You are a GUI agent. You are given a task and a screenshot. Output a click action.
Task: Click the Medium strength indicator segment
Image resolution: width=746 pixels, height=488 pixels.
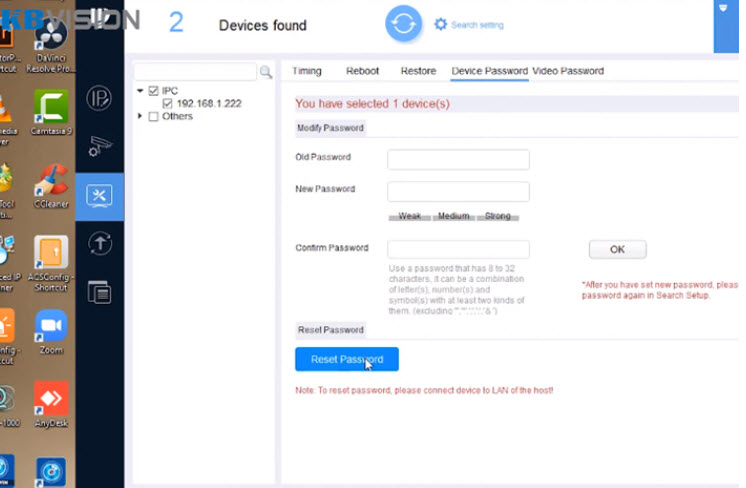453,216
